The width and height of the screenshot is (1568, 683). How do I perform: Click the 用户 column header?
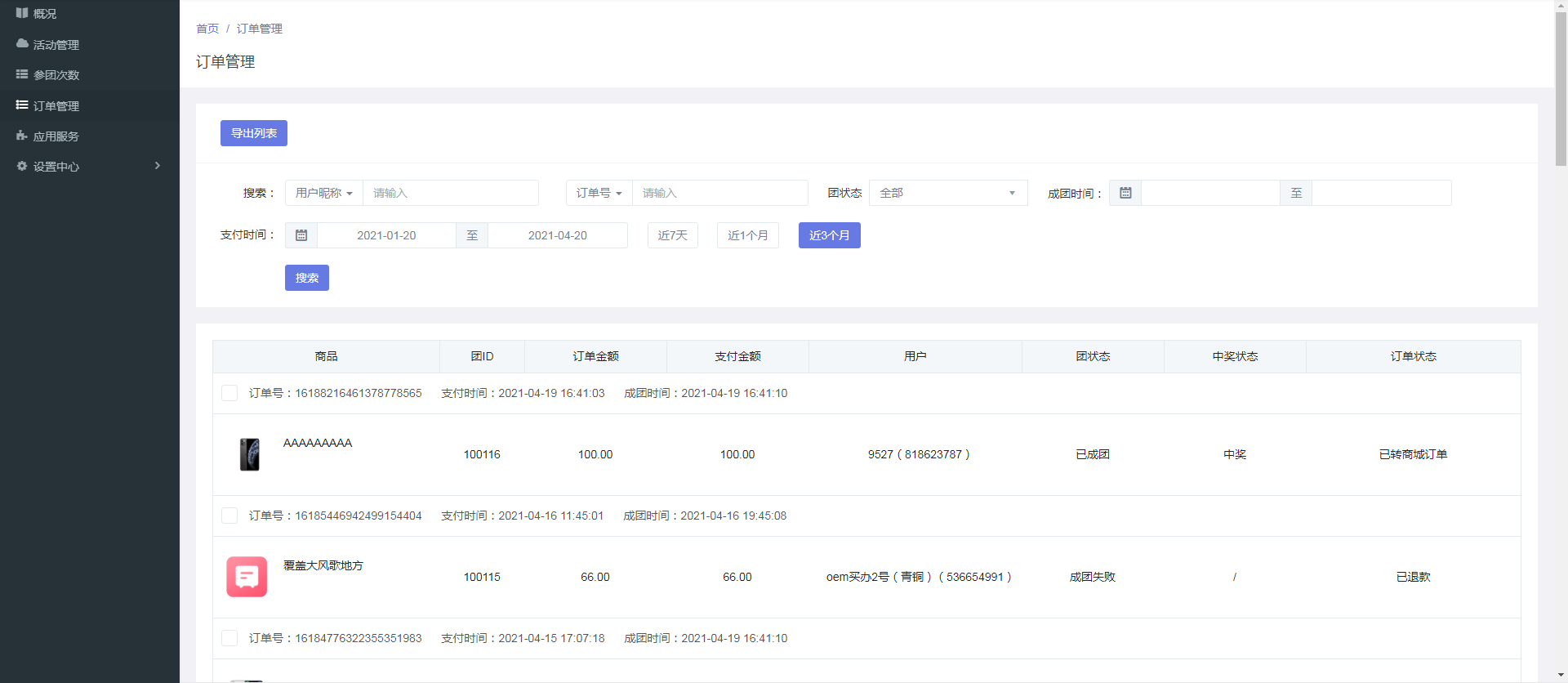915,356
